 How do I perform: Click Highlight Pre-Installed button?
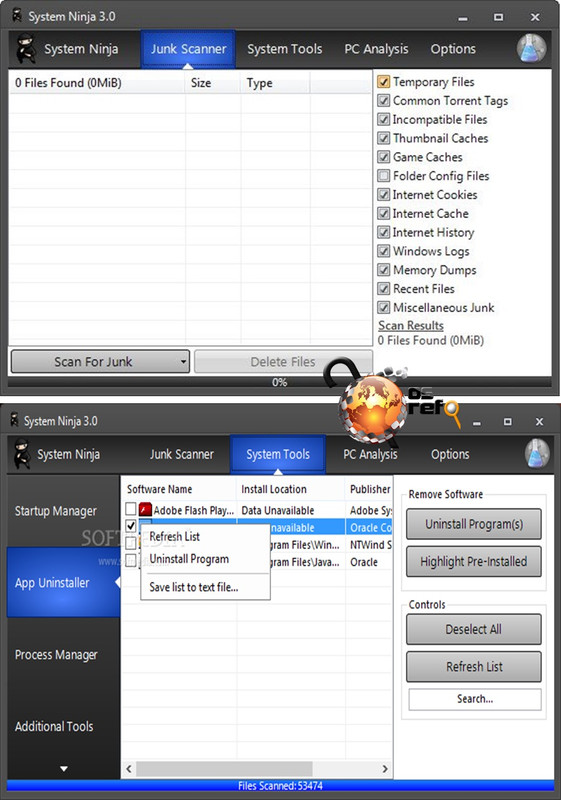click(474, 562)
